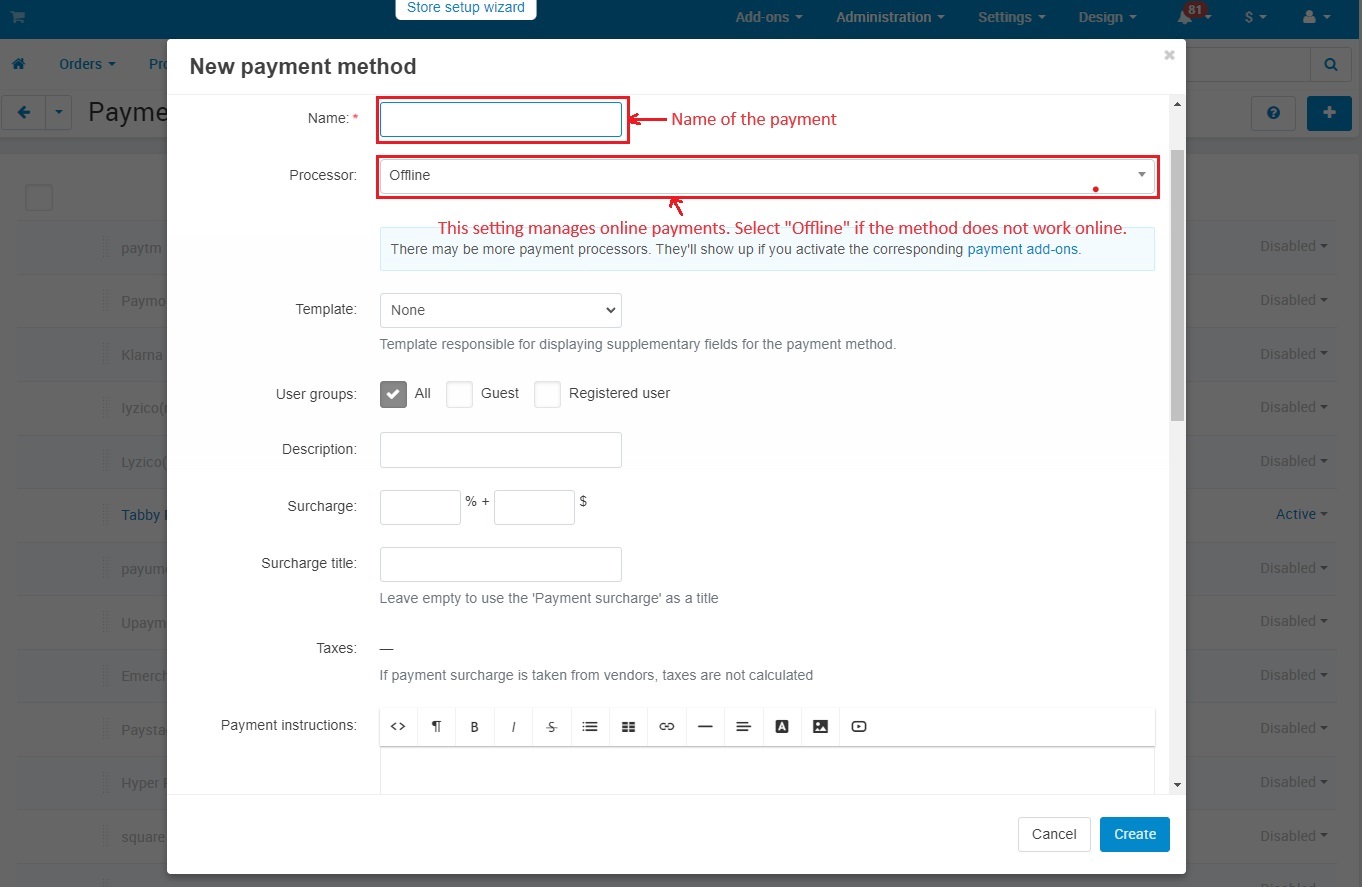
Task: Open the user account menu icon
Action: coord(1316,17)
